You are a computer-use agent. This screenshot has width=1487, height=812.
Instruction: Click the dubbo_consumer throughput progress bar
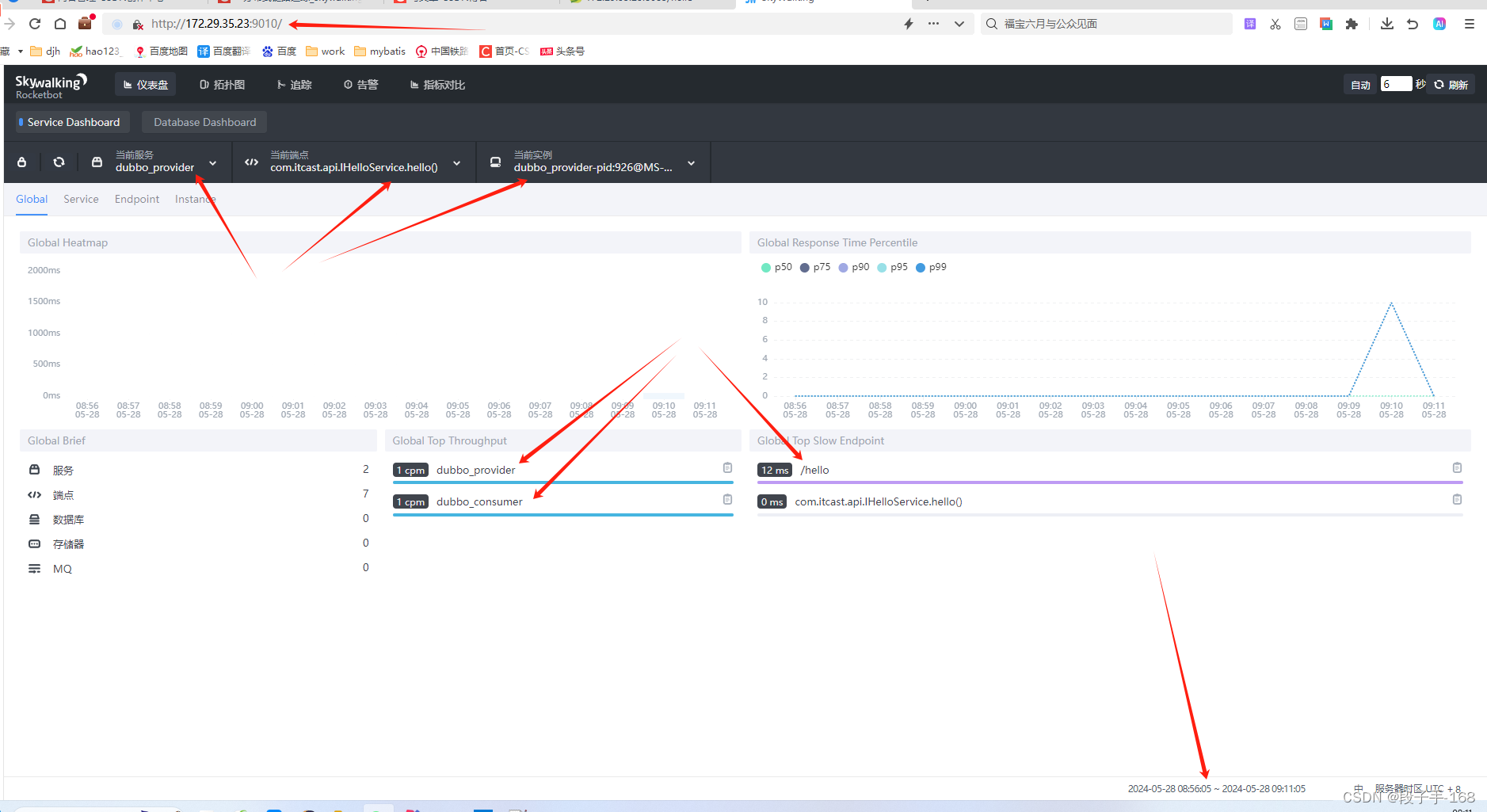(563, 515)
